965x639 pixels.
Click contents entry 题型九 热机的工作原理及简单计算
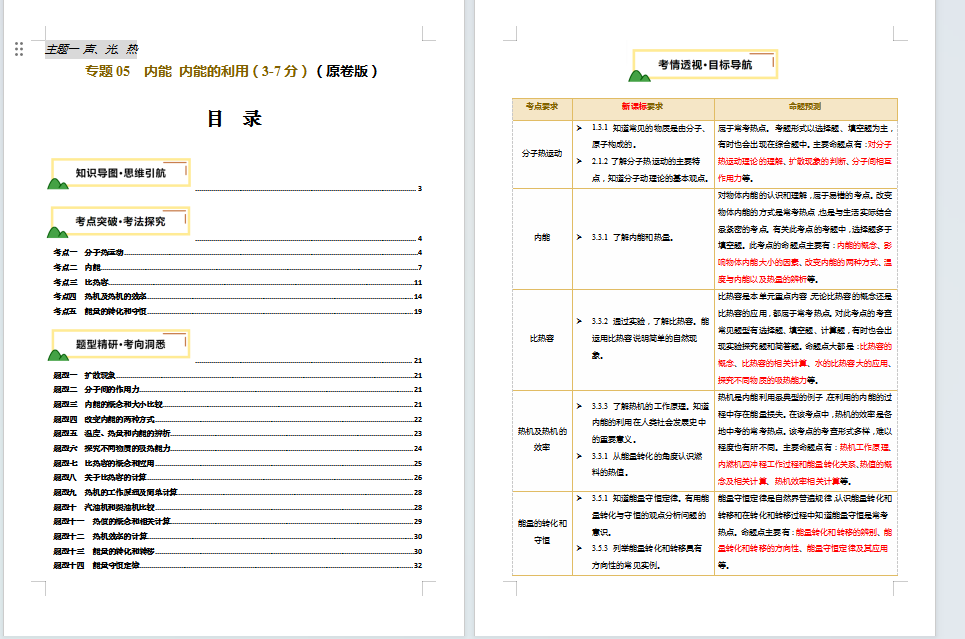(x=238, y=492)
